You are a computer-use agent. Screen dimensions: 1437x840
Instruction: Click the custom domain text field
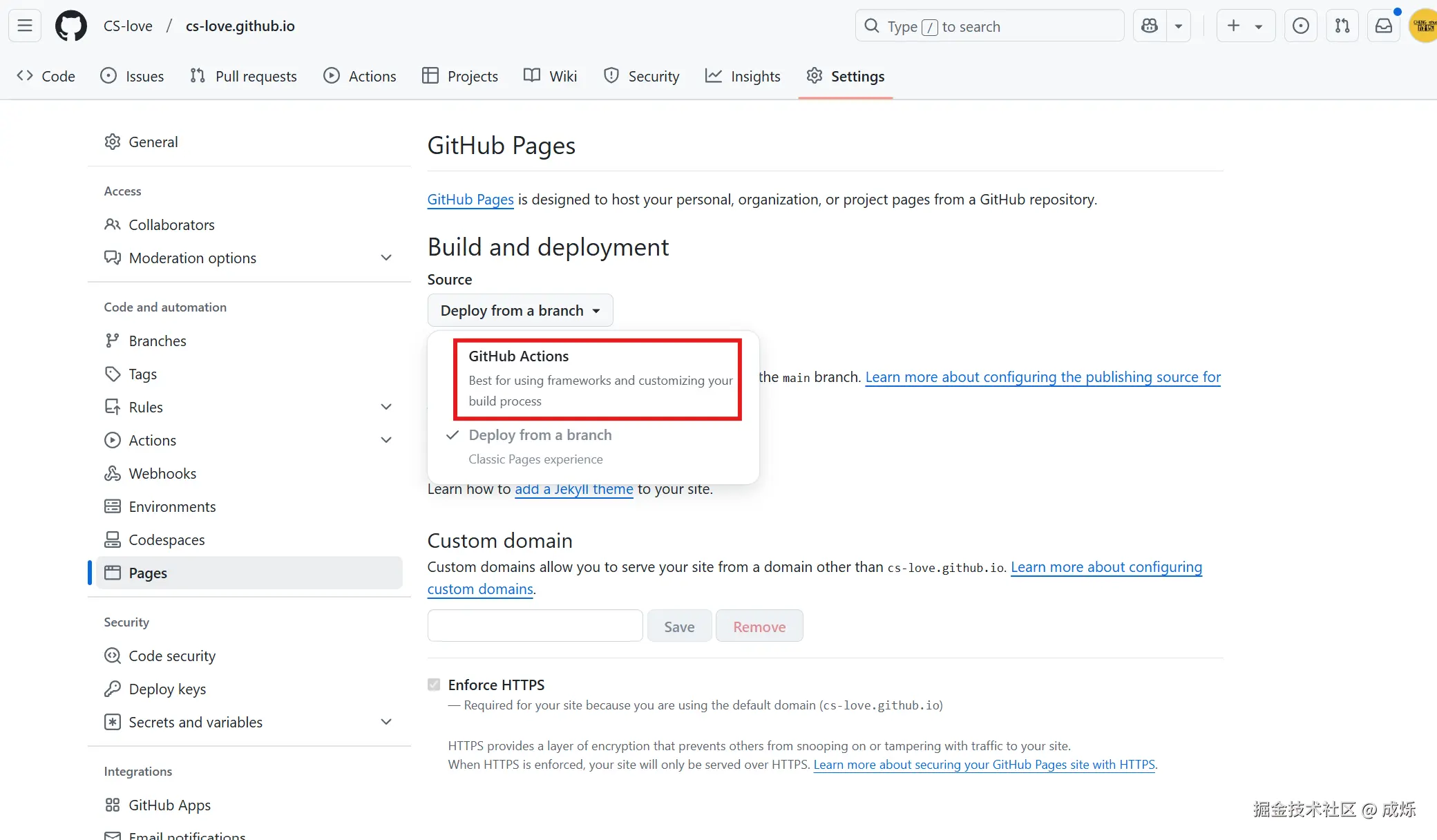click(535, 626)
